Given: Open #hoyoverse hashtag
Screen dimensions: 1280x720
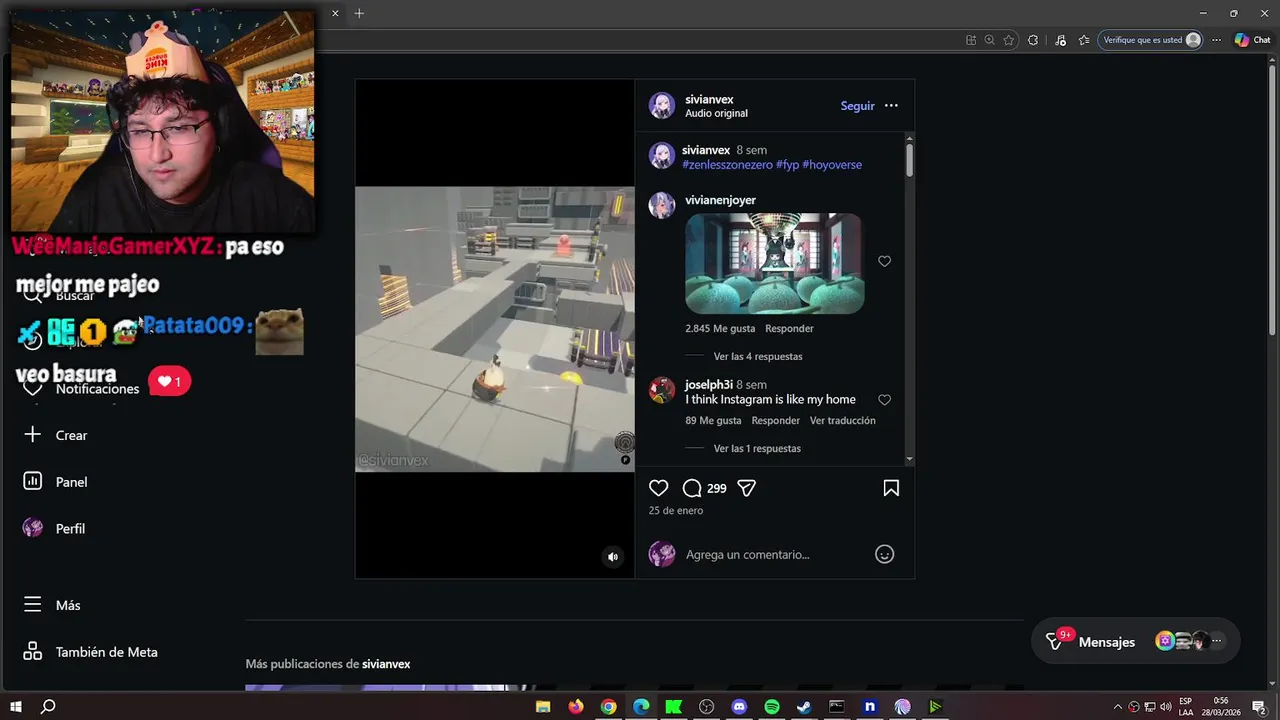Looking at the screenshot, I should (832, 165).
